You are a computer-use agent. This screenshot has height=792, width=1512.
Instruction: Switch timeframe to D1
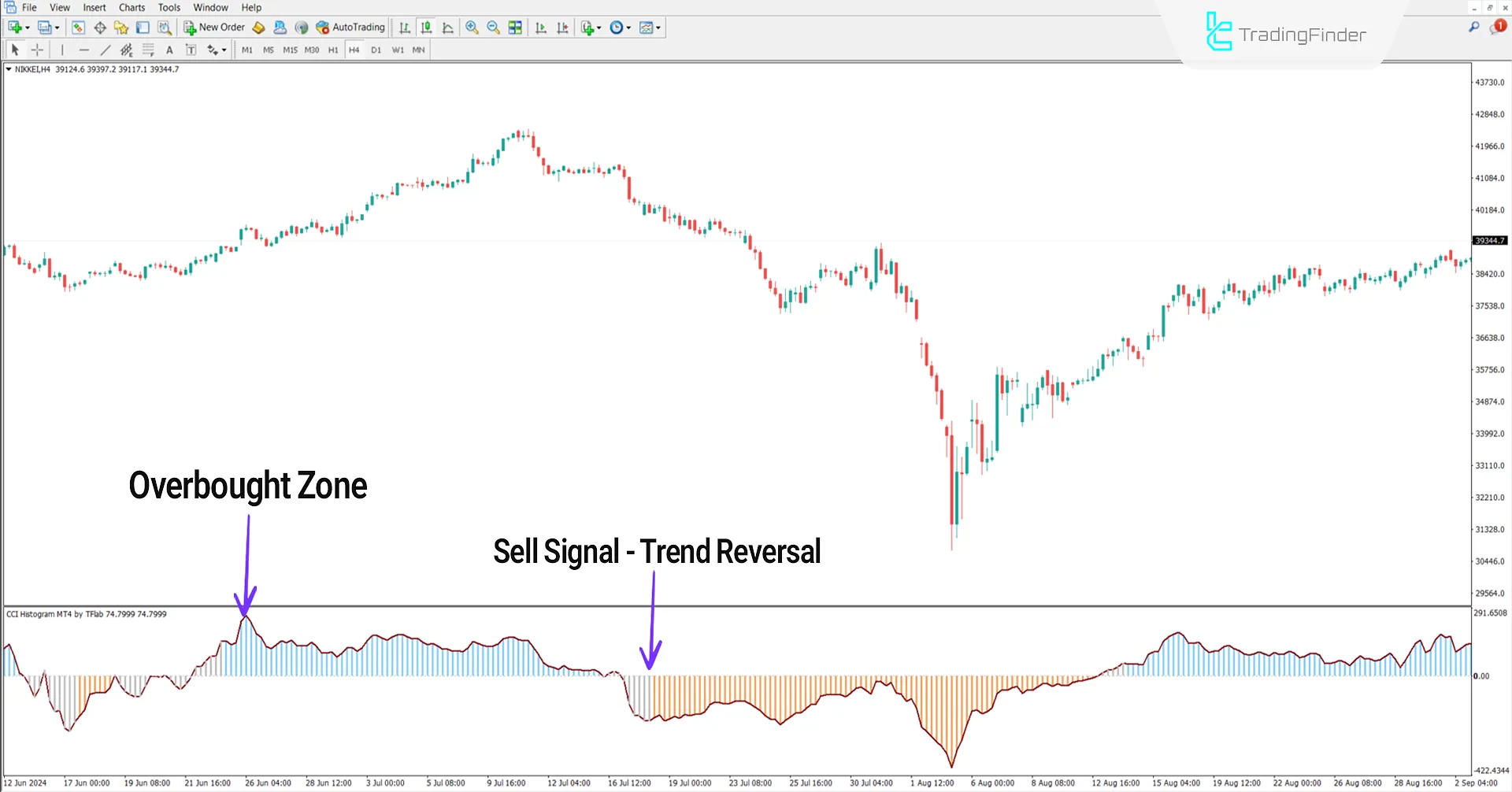pos(376,50)
